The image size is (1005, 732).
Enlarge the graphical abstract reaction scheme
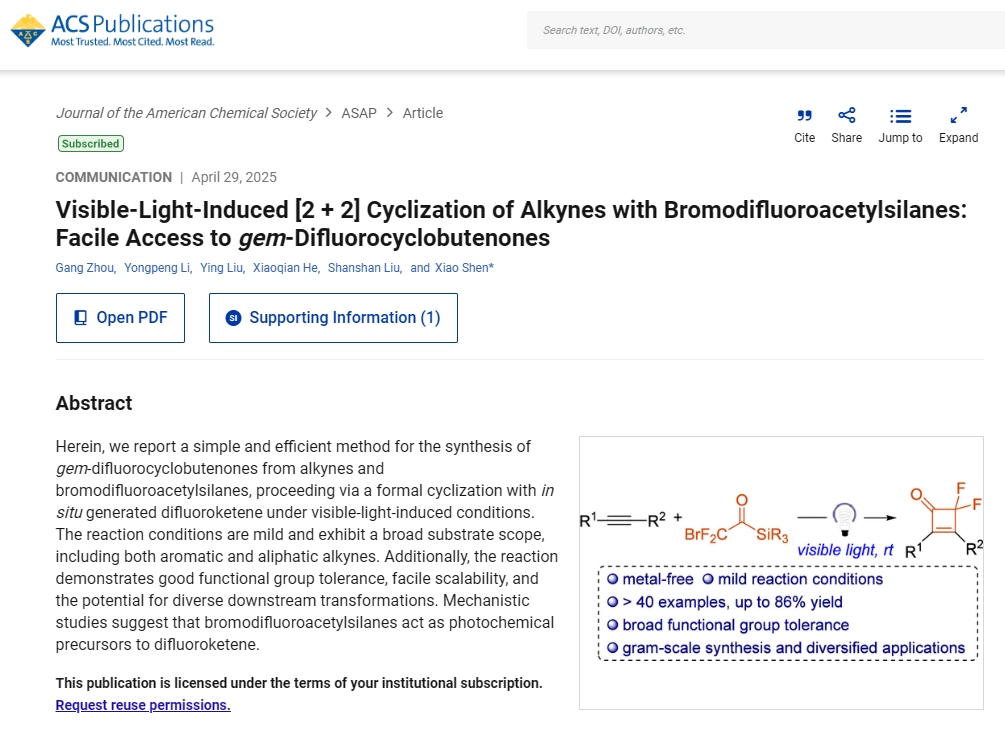pos(781,572)
